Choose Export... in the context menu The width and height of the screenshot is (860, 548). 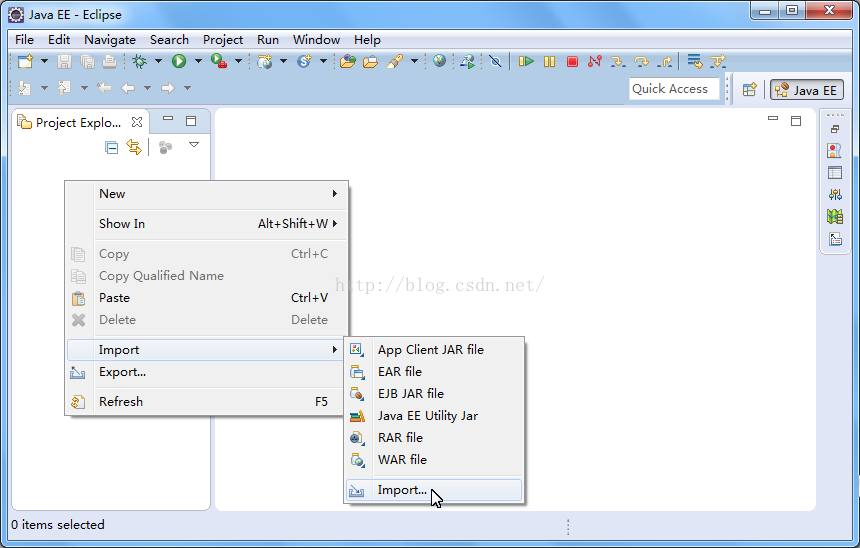pyautogui.click(x=207, y=372)
